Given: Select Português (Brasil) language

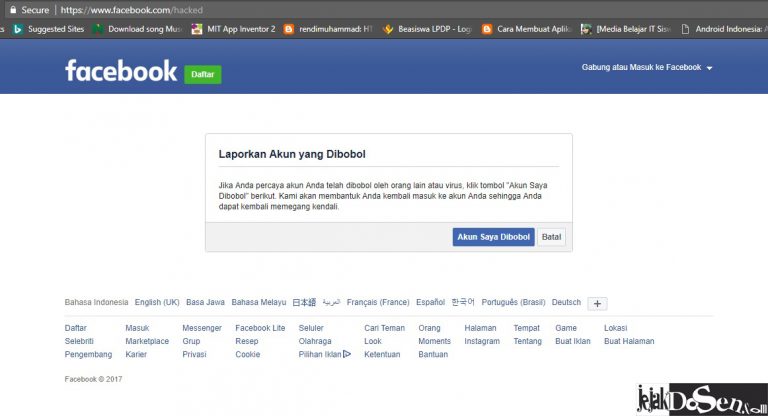Looking at the screenshot, I should click(513, 302).
